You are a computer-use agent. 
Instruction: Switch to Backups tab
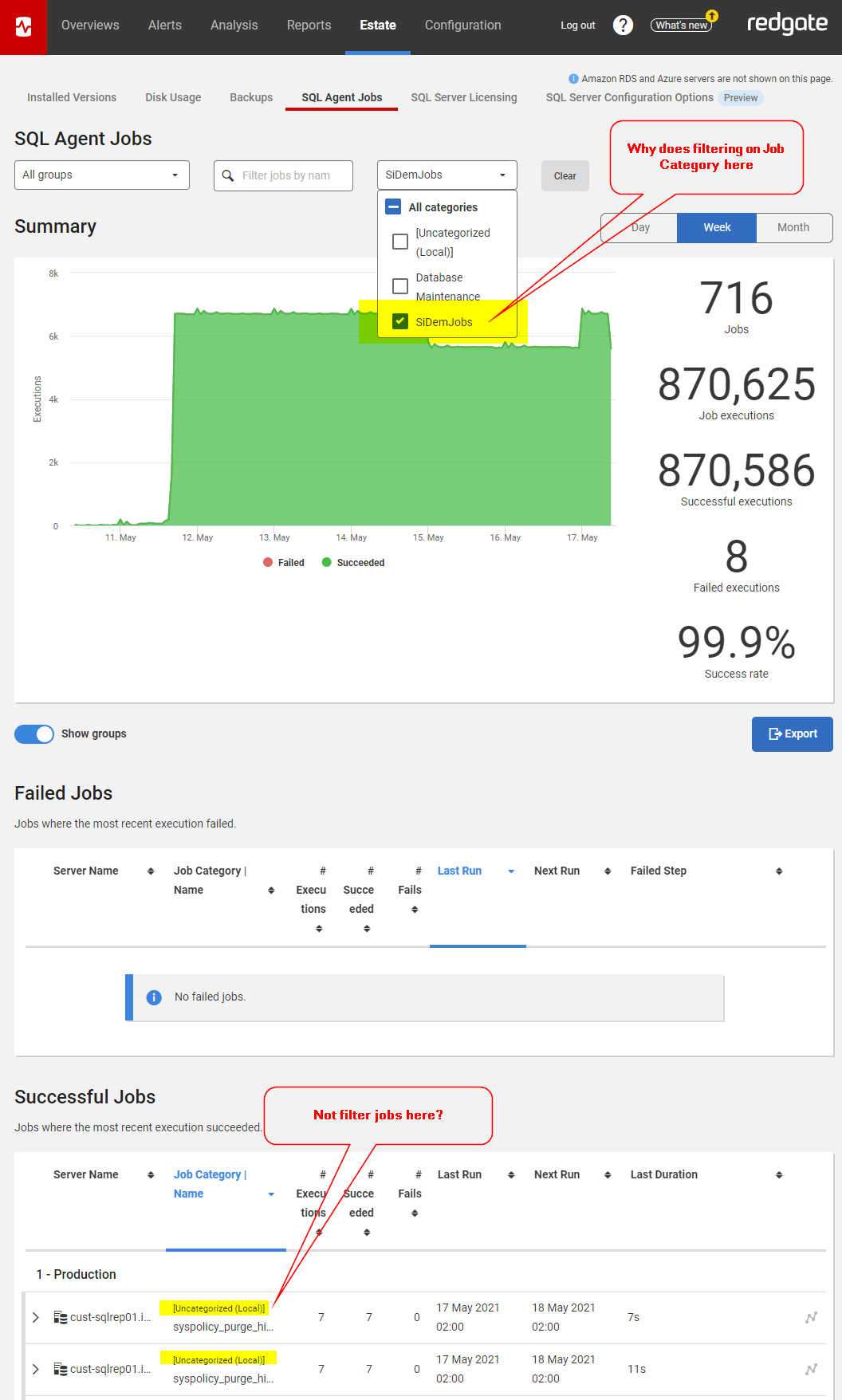coord(251,97)
